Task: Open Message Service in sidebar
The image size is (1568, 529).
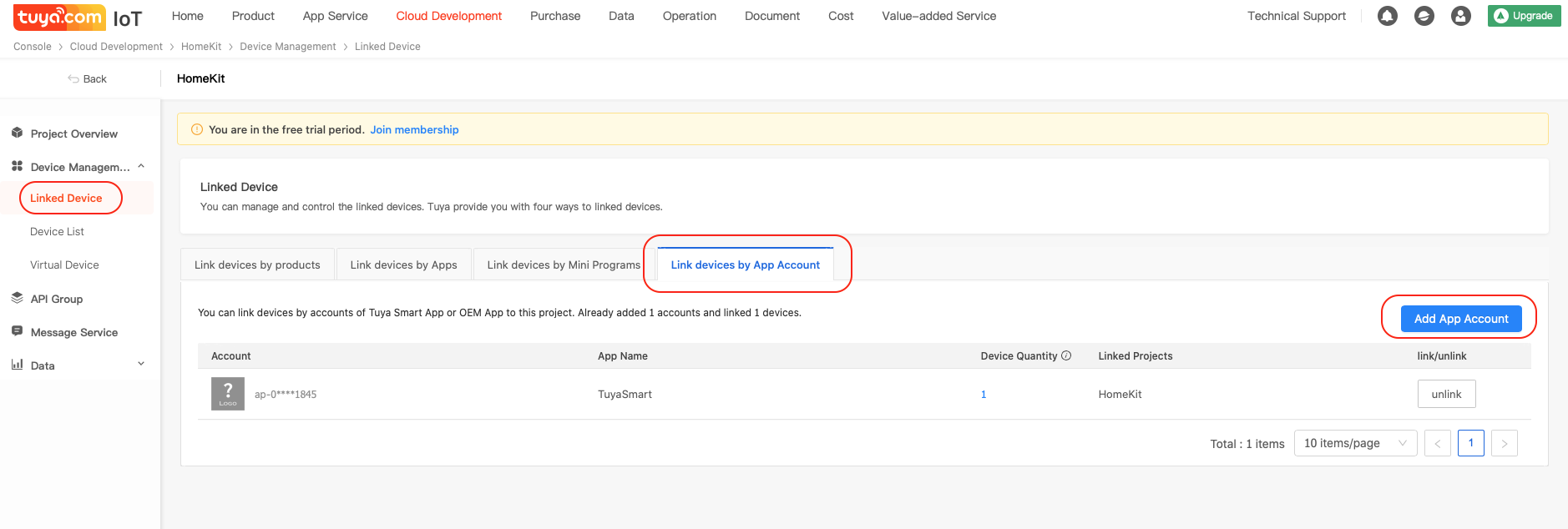Action: tap(74, 332)
